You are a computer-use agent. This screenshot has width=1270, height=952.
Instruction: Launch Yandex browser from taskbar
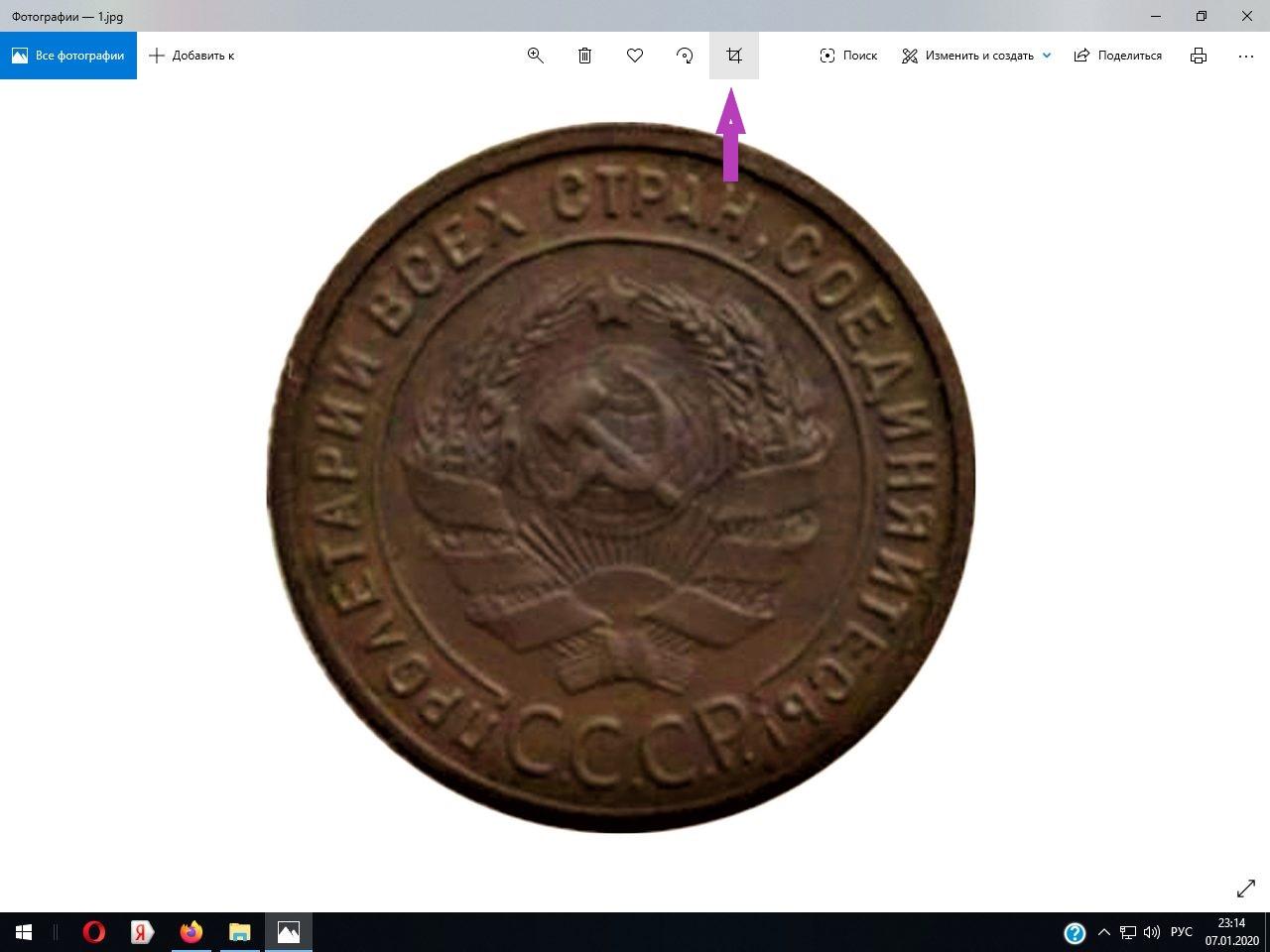pos(143,932)
